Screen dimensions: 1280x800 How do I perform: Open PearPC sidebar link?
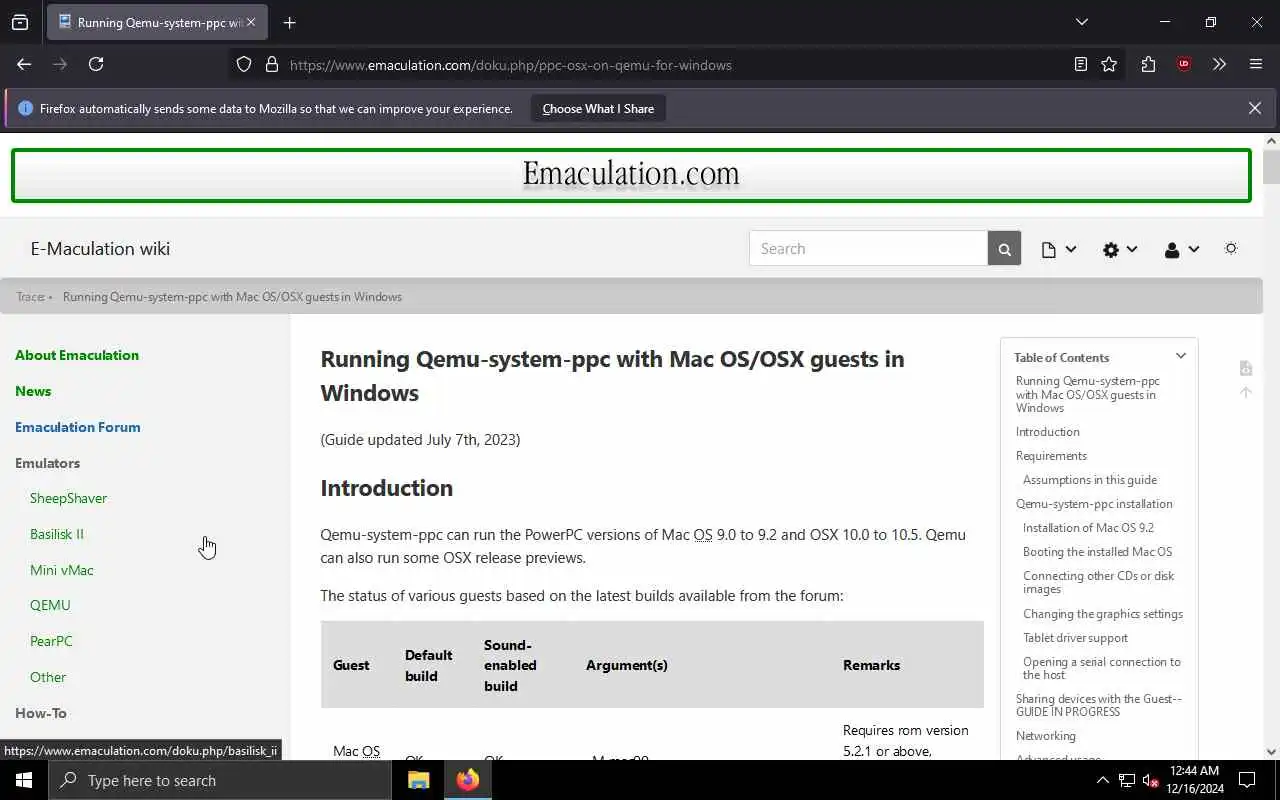(x=51, y=641)
